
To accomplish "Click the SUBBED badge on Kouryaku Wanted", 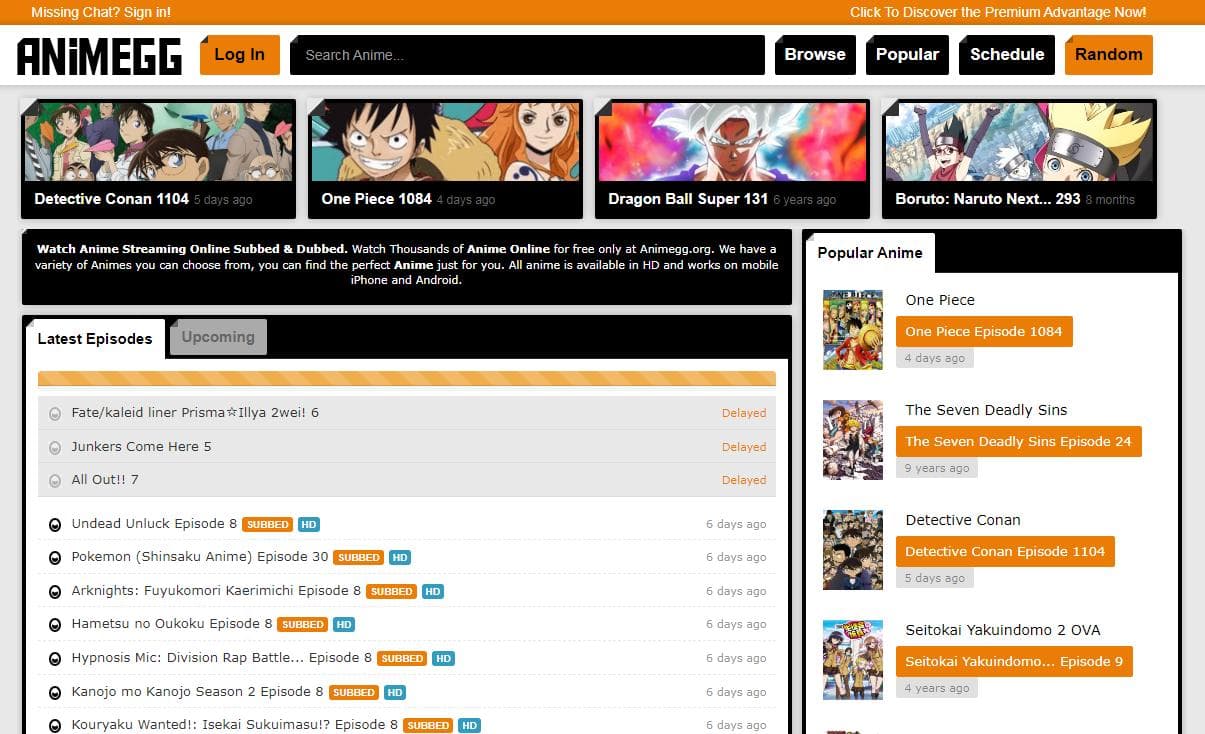I will tap(428, 725).
